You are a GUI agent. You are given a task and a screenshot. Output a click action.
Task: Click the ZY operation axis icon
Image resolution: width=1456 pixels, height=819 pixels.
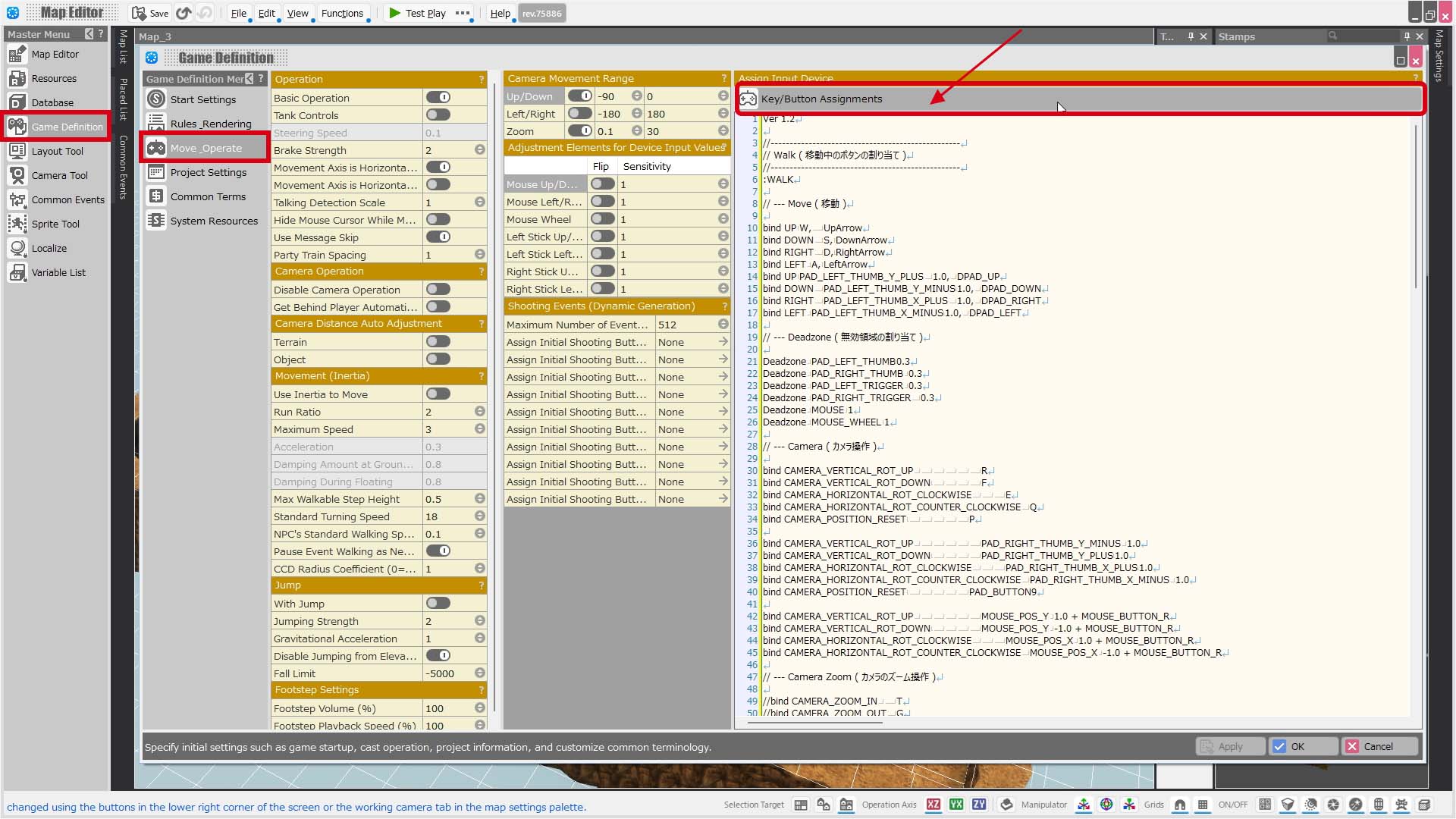coord(979,805)
